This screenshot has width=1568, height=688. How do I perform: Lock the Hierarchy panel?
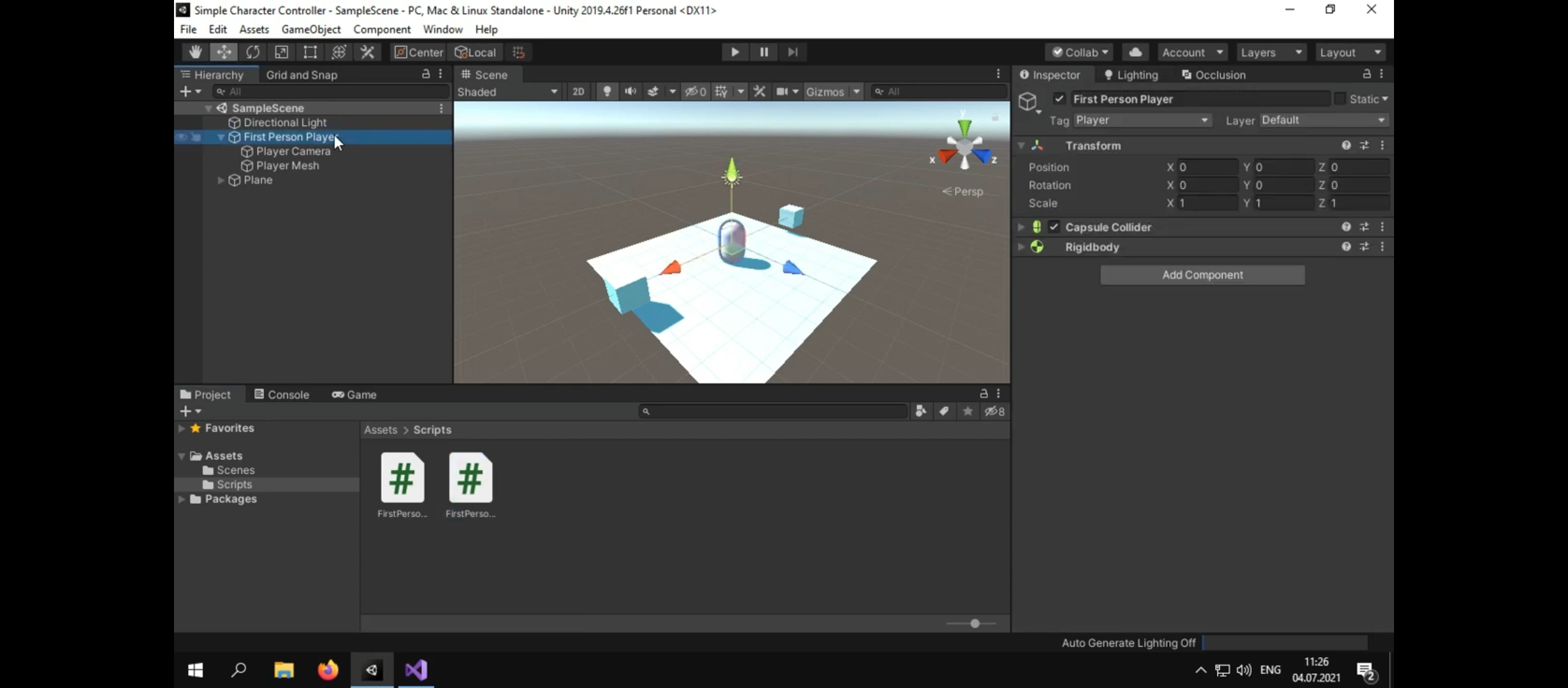426,74
